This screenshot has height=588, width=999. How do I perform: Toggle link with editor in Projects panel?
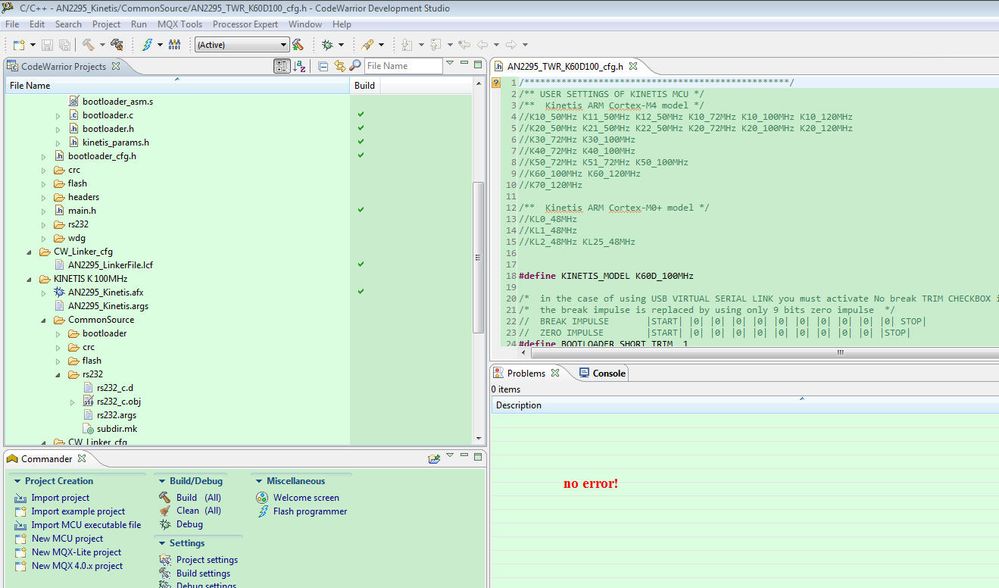click(339, 66)
